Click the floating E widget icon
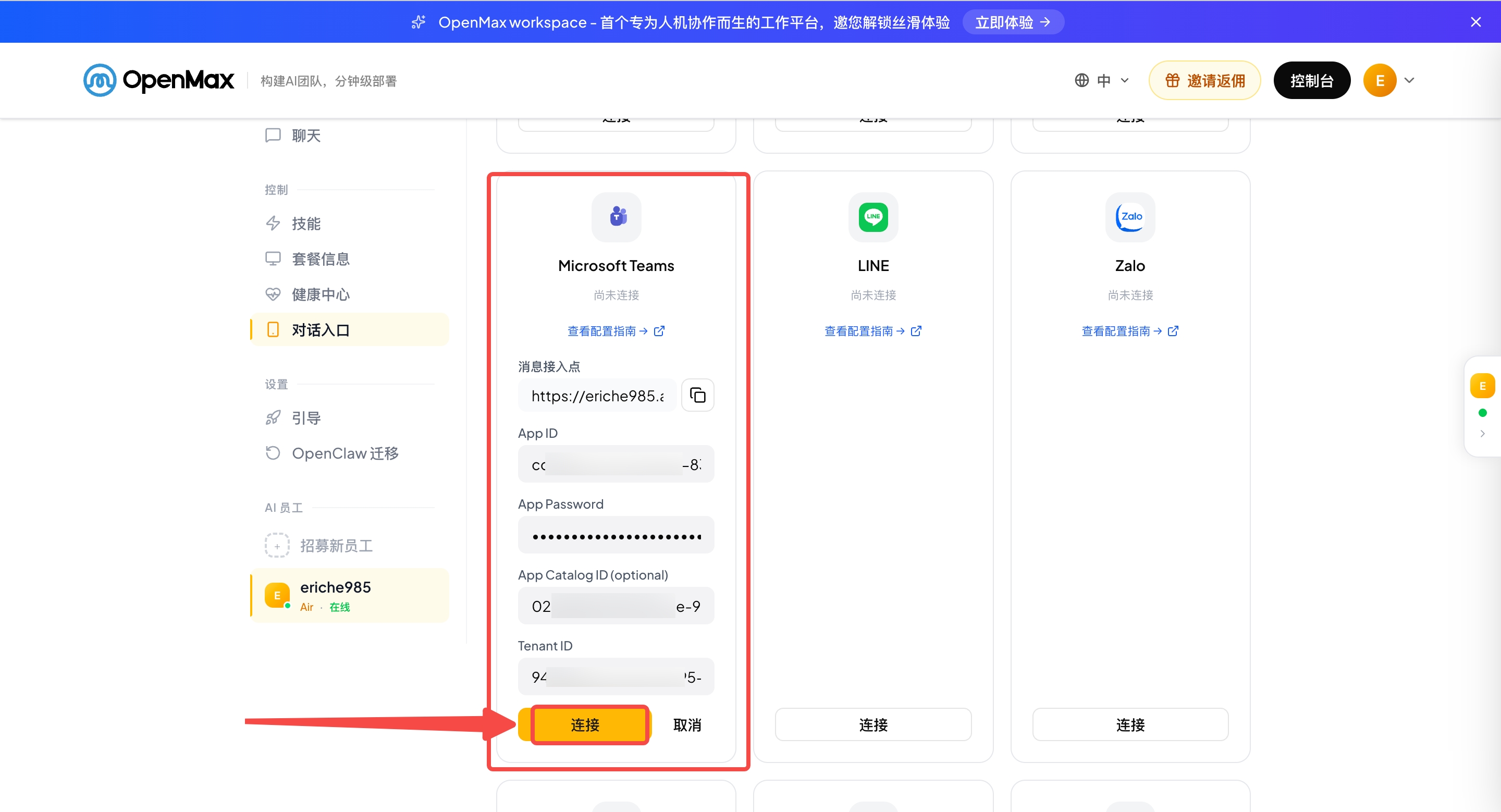The width and height of the screenshot is (1501, 812). pyautogui.click(x=1482, y=386)
